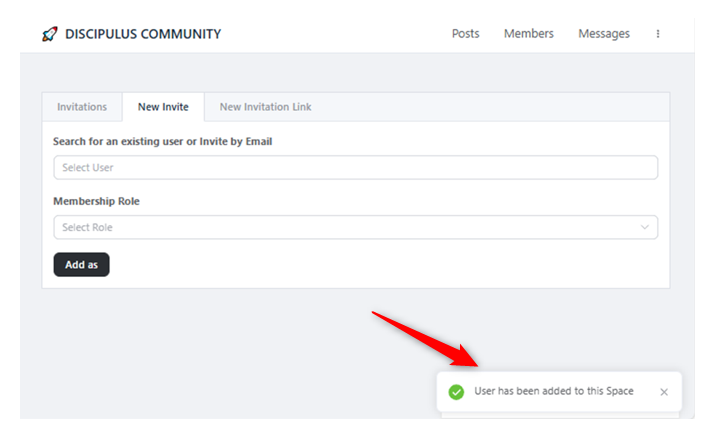Select the New Invite tab
Screen dimensions: 711x427
point(163,107)
